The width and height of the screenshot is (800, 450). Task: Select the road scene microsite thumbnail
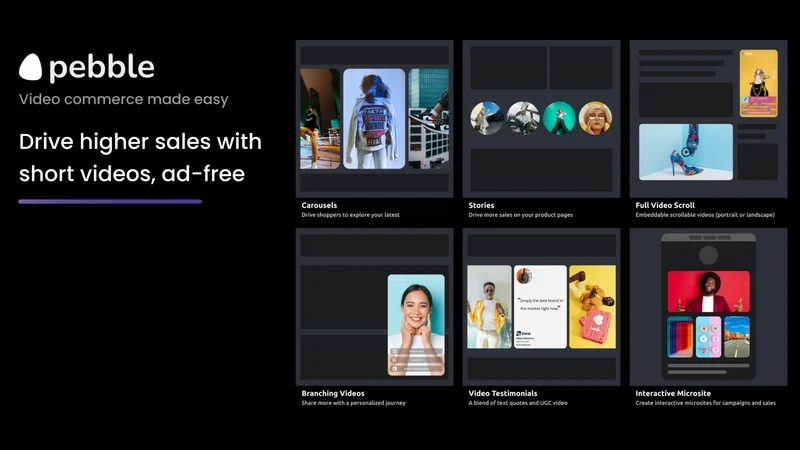[737, 337]
